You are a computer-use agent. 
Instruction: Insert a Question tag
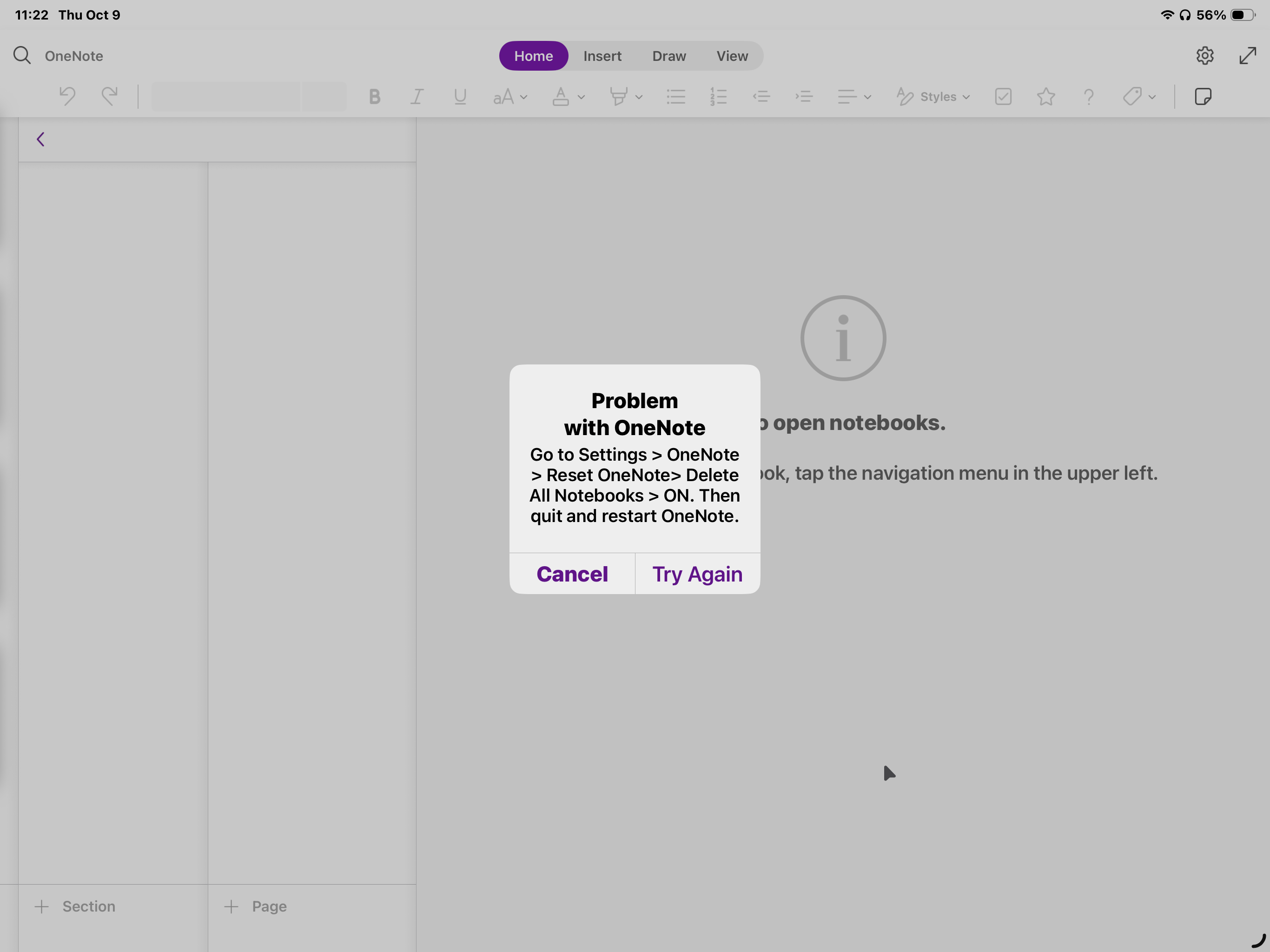coord(1089,96)
